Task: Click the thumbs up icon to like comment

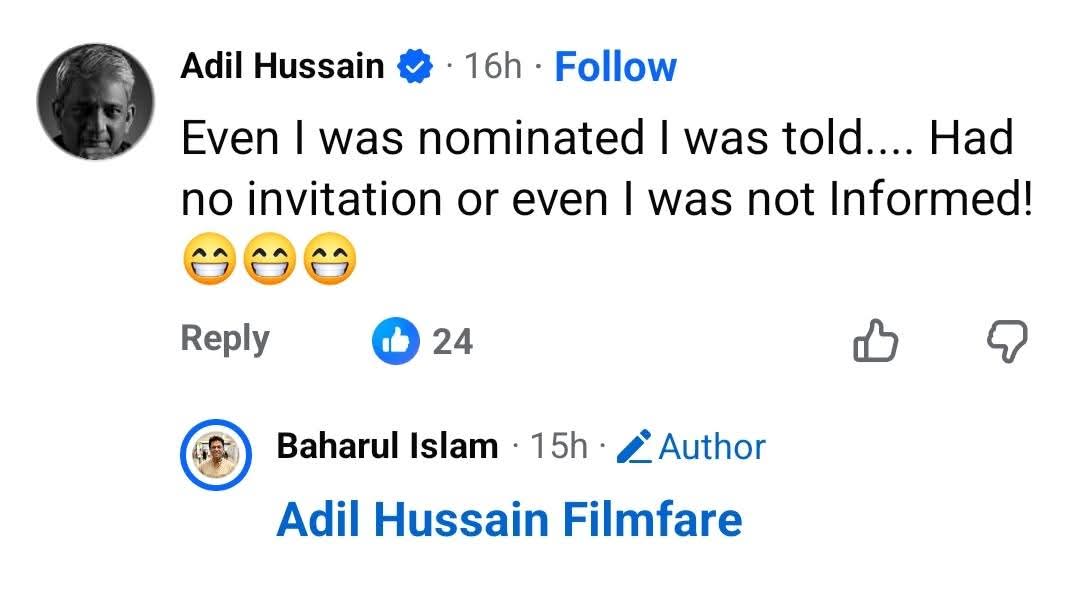Action: tap(875, 343)
